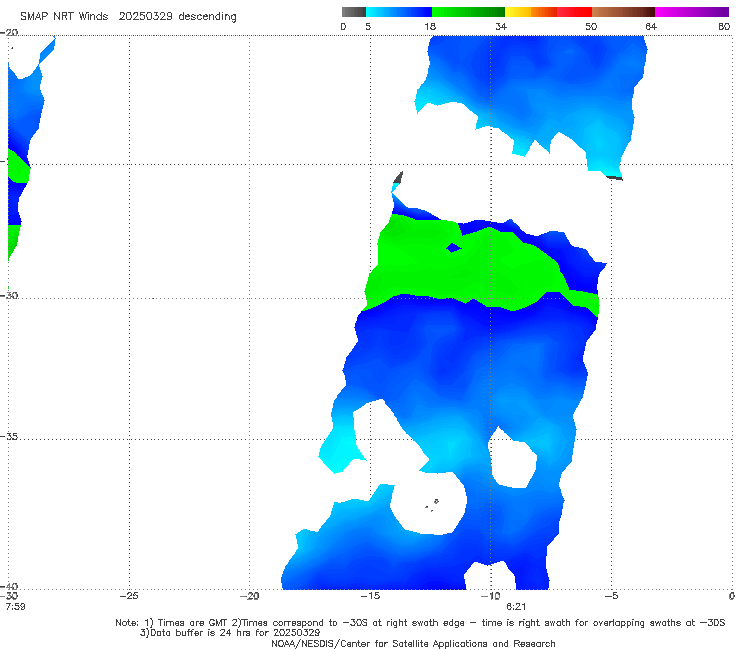Image resolution: width=740 pixels, height=650 pixels.
Task: Click the '-40' latitude axis label
Action: tap(8, 586)
